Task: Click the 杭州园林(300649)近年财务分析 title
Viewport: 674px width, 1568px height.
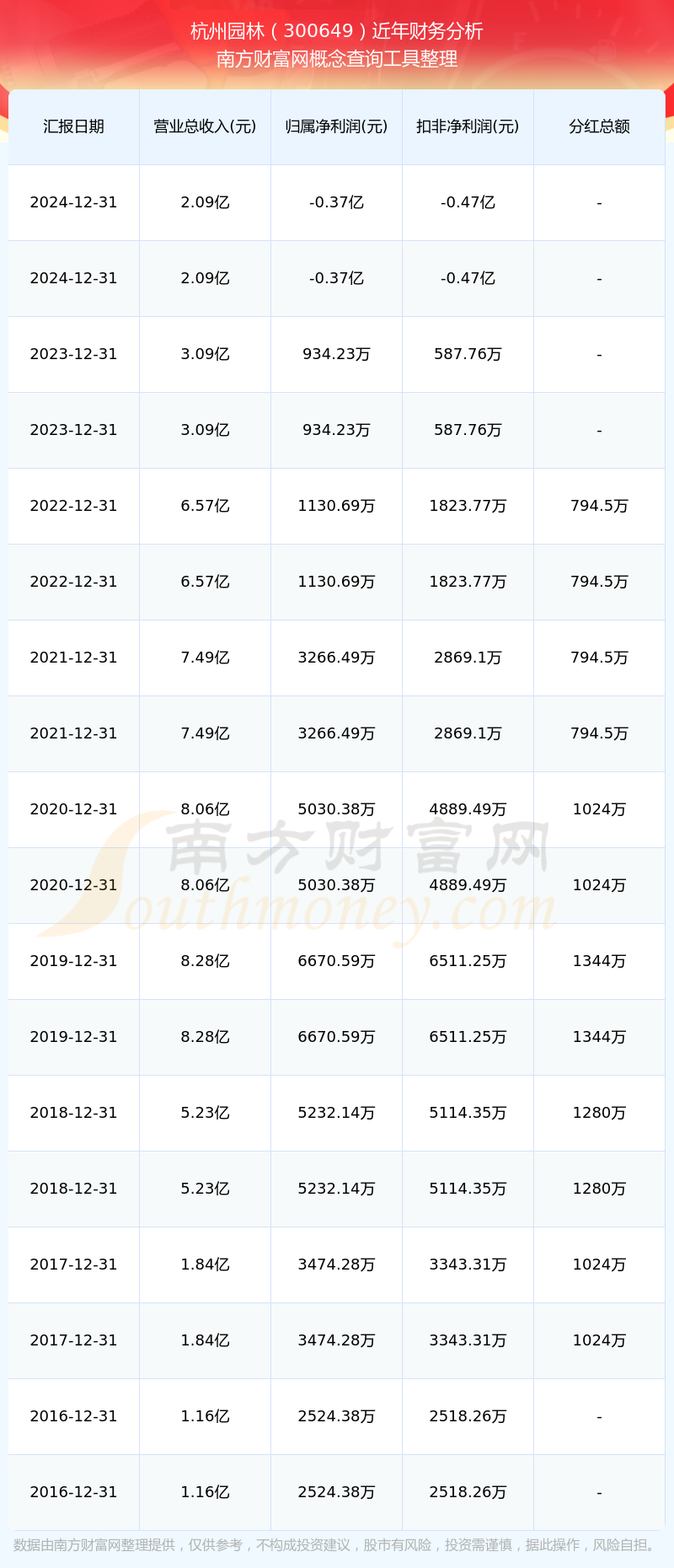Action: 337,31
